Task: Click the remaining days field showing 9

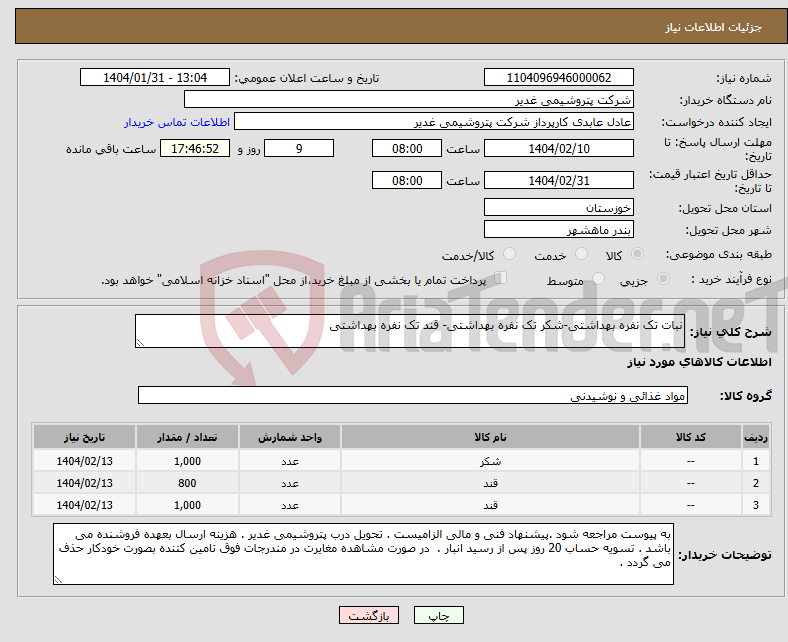Action: [x=299, y=148]
